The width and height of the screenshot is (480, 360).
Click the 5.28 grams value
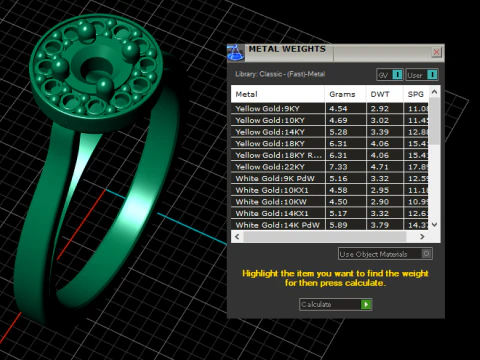point(338,132)
